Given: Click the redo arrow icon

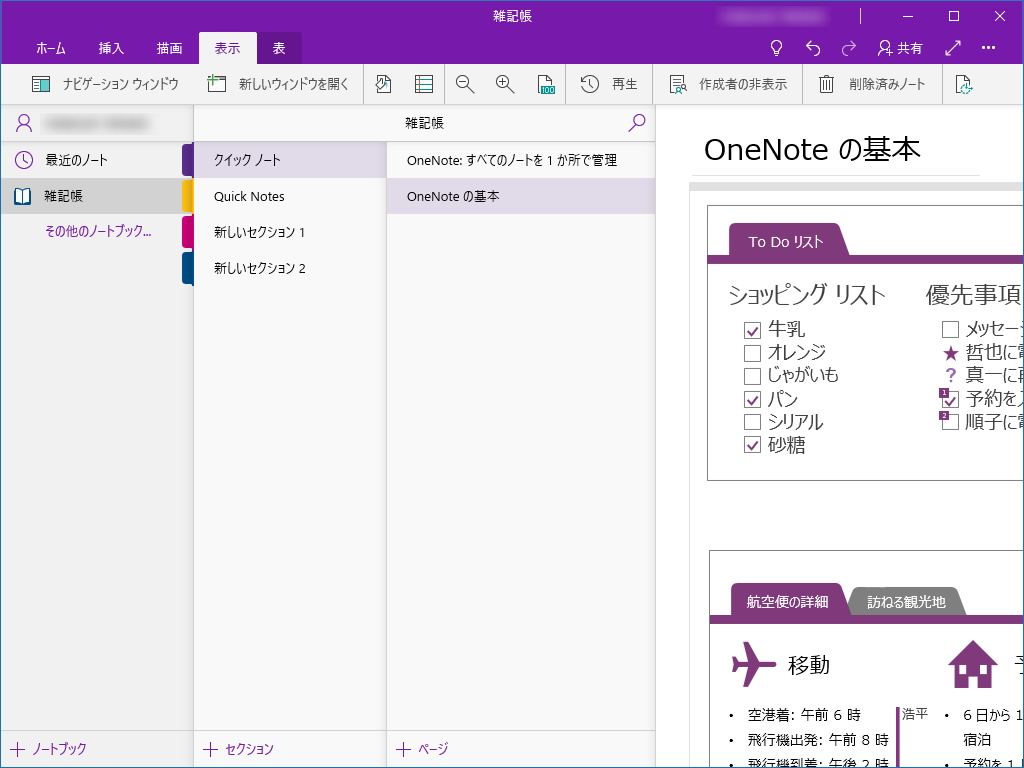Looking at the screenshot, I should [849, 48].
